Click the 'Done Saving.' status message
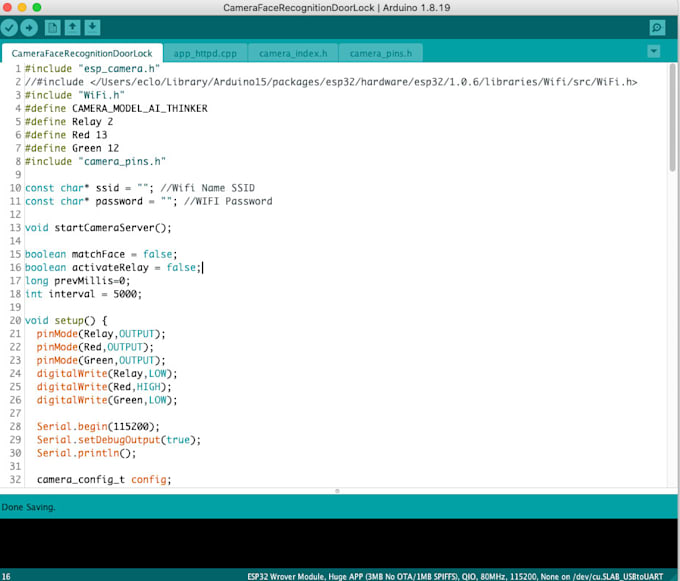Screen dimensions: 680x581 pos(28,507)
